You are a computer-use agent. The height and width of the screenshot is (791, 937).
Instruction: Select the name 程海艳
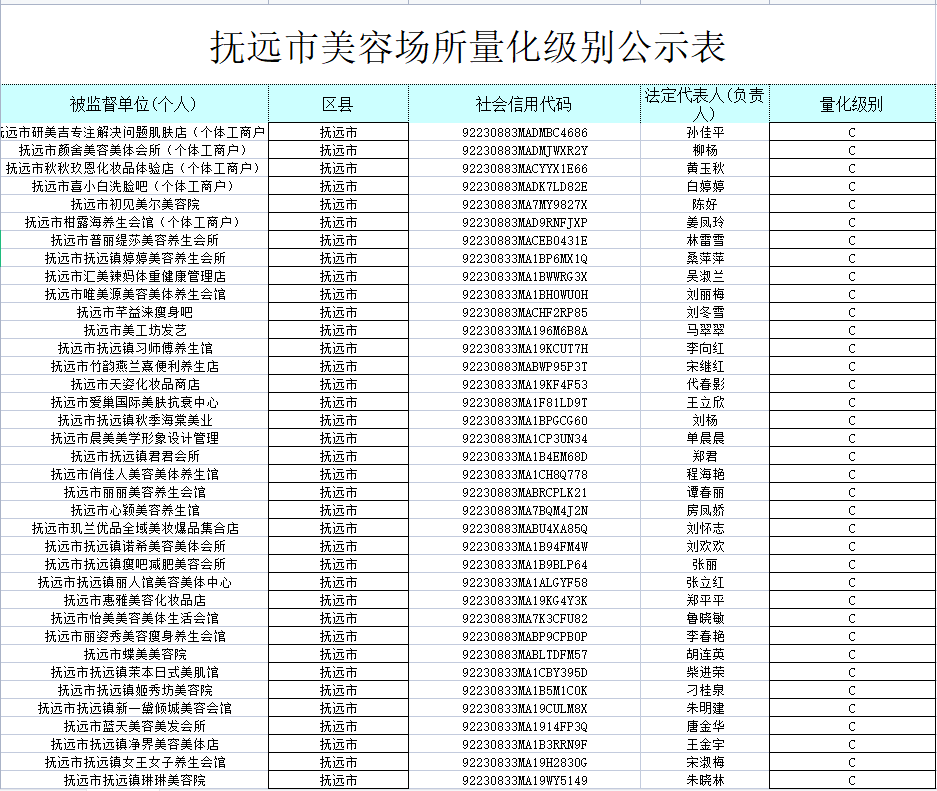(x=705, y=474)
